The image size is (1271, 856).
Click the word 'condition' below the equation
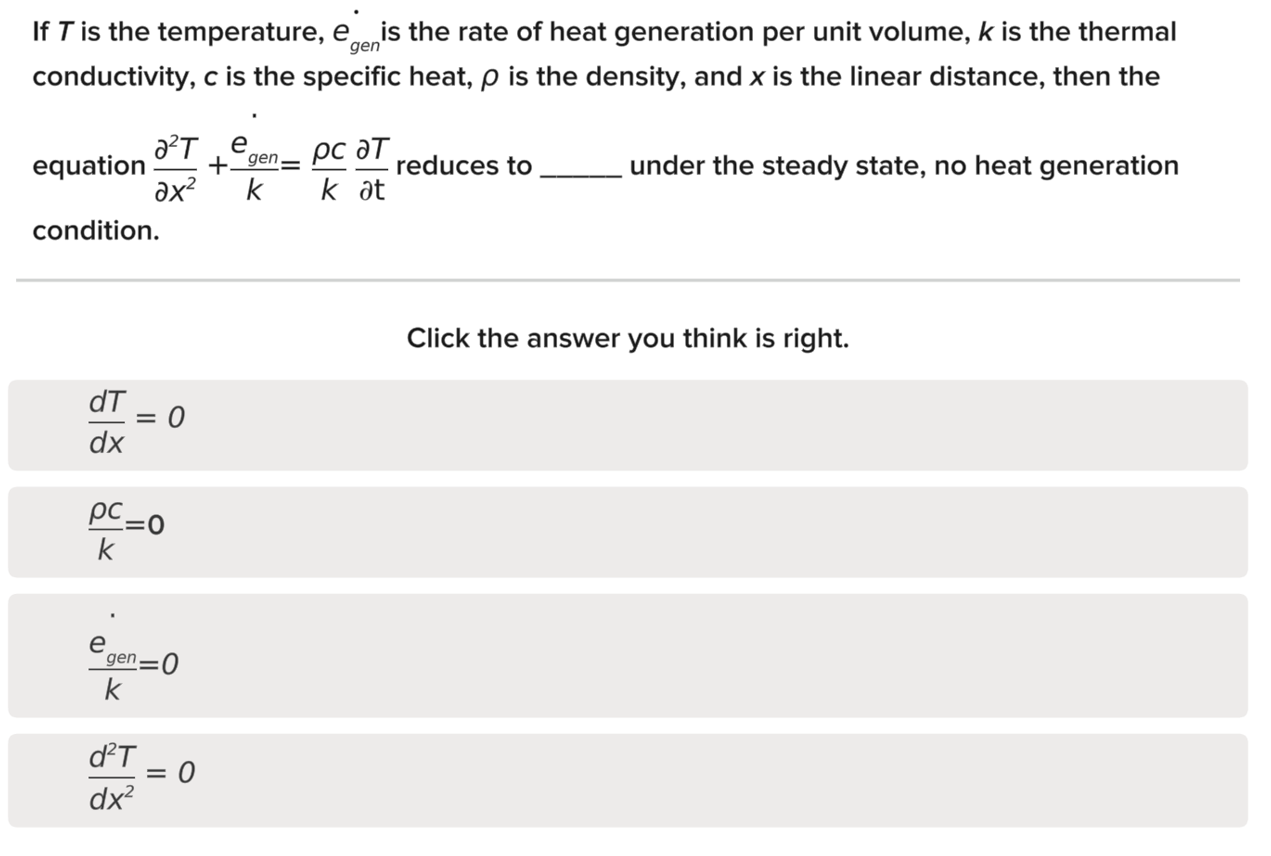(x=94, y=231)
